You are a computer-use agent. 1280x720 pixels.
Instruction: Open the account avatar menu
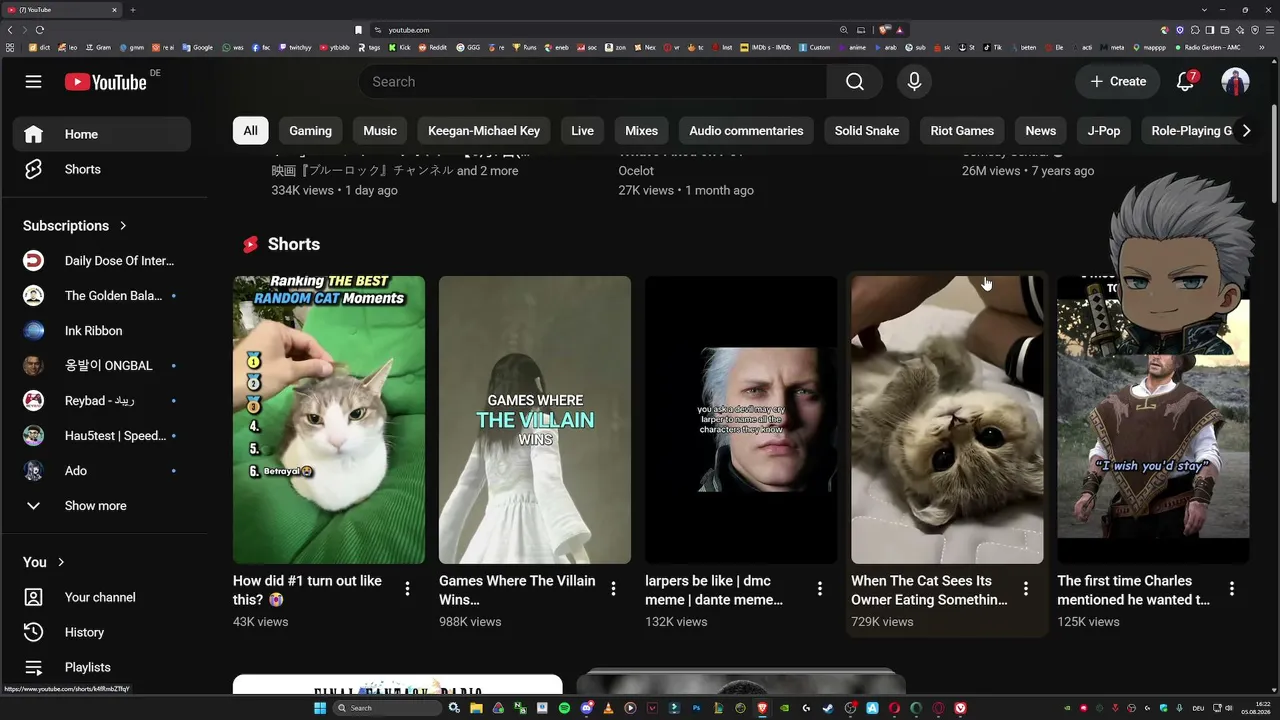[1236, 82]
